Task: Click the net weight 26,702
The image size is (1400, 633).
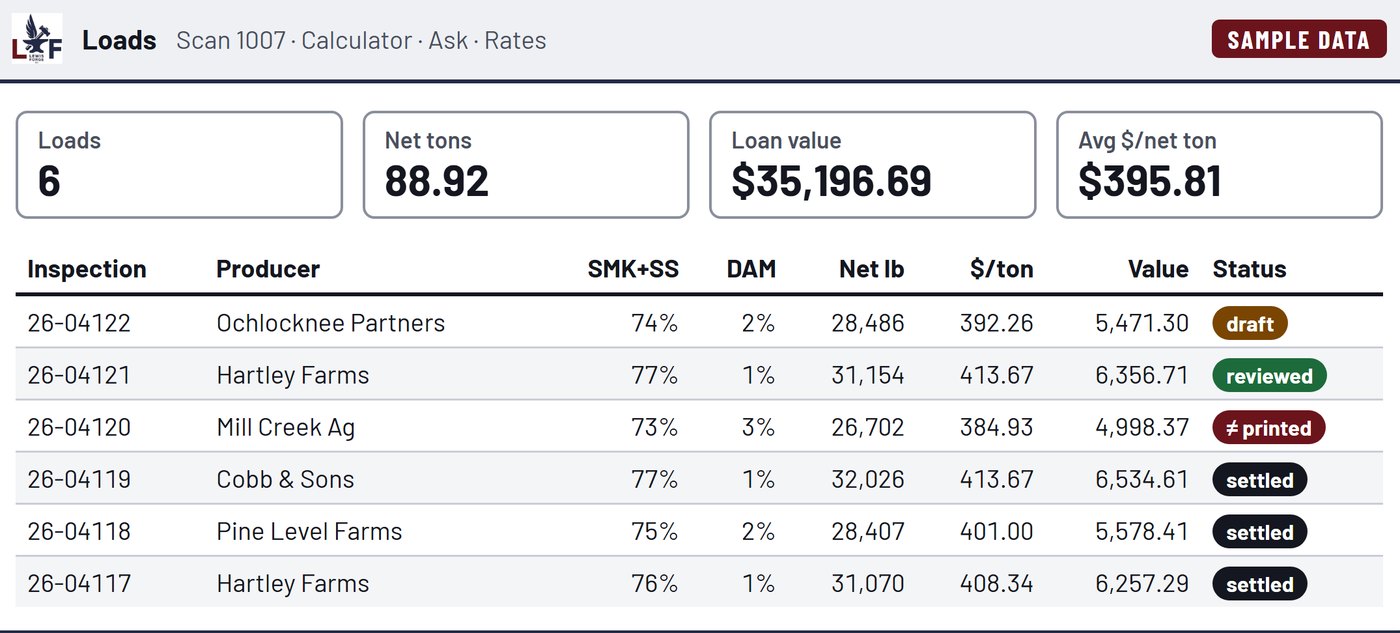Action: pyautogui.click(x=868, y=427)
